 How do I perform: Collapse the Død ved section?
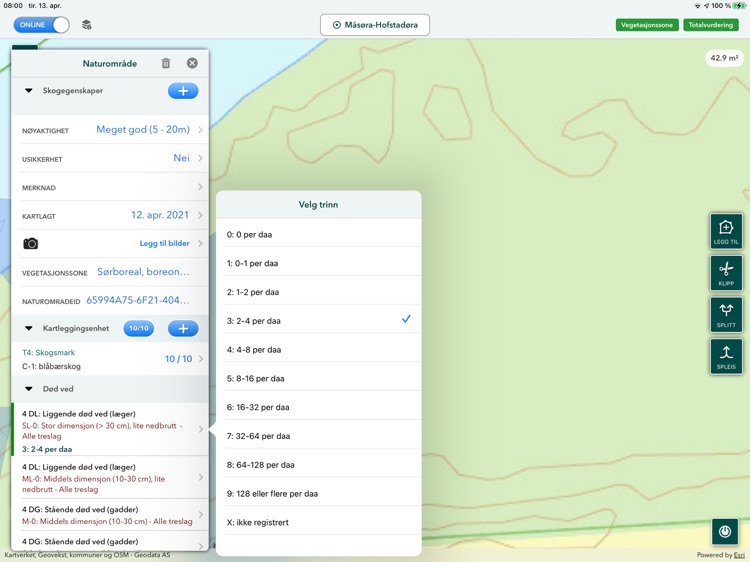(x=29, y=389)
